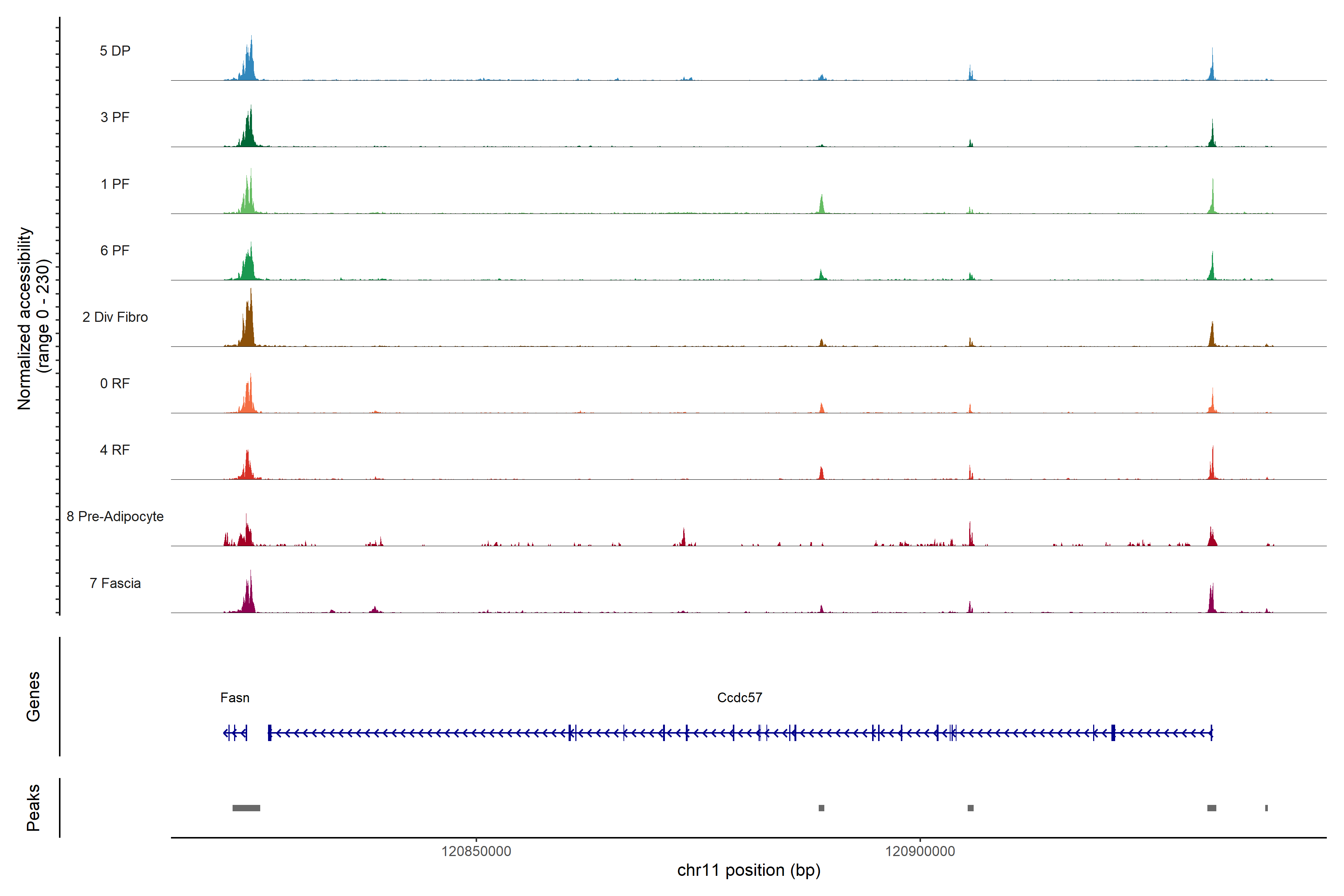Click the 7 Fascia track label
The height and width of the screenshot is (896, 1344).
(115, 583)
